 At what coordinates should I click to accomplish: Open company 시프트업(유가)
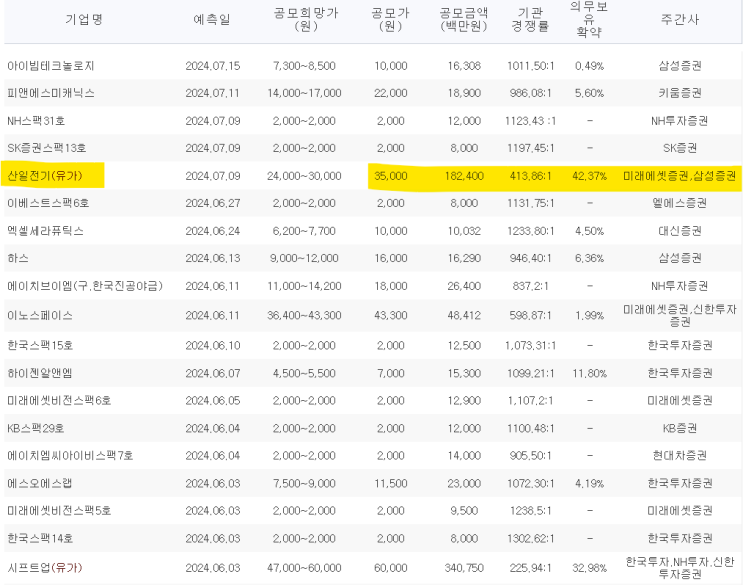click(x=45, y=567)
